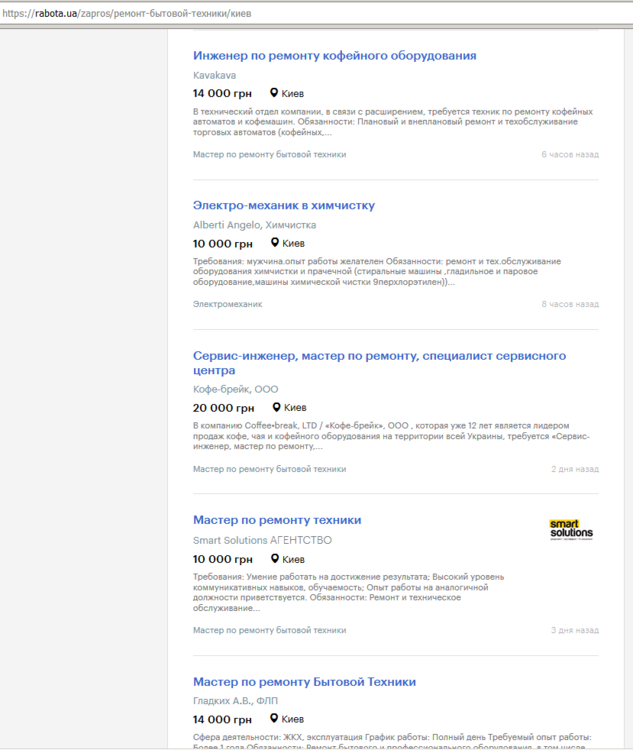
Task: Click timestamp 3 дня назад
Action: coord(575,630)
